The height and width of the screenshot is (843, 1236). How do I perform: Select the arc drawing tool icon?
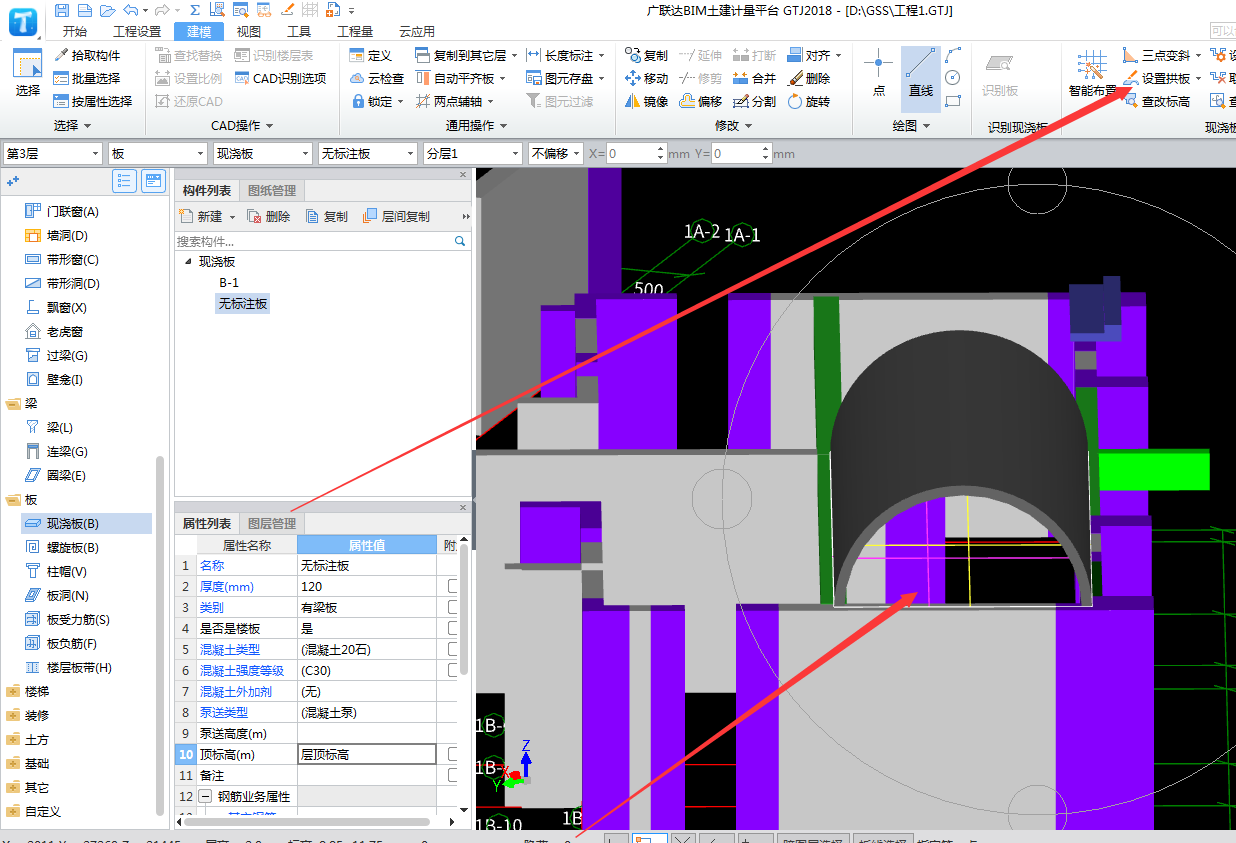(x=953, y=55)
